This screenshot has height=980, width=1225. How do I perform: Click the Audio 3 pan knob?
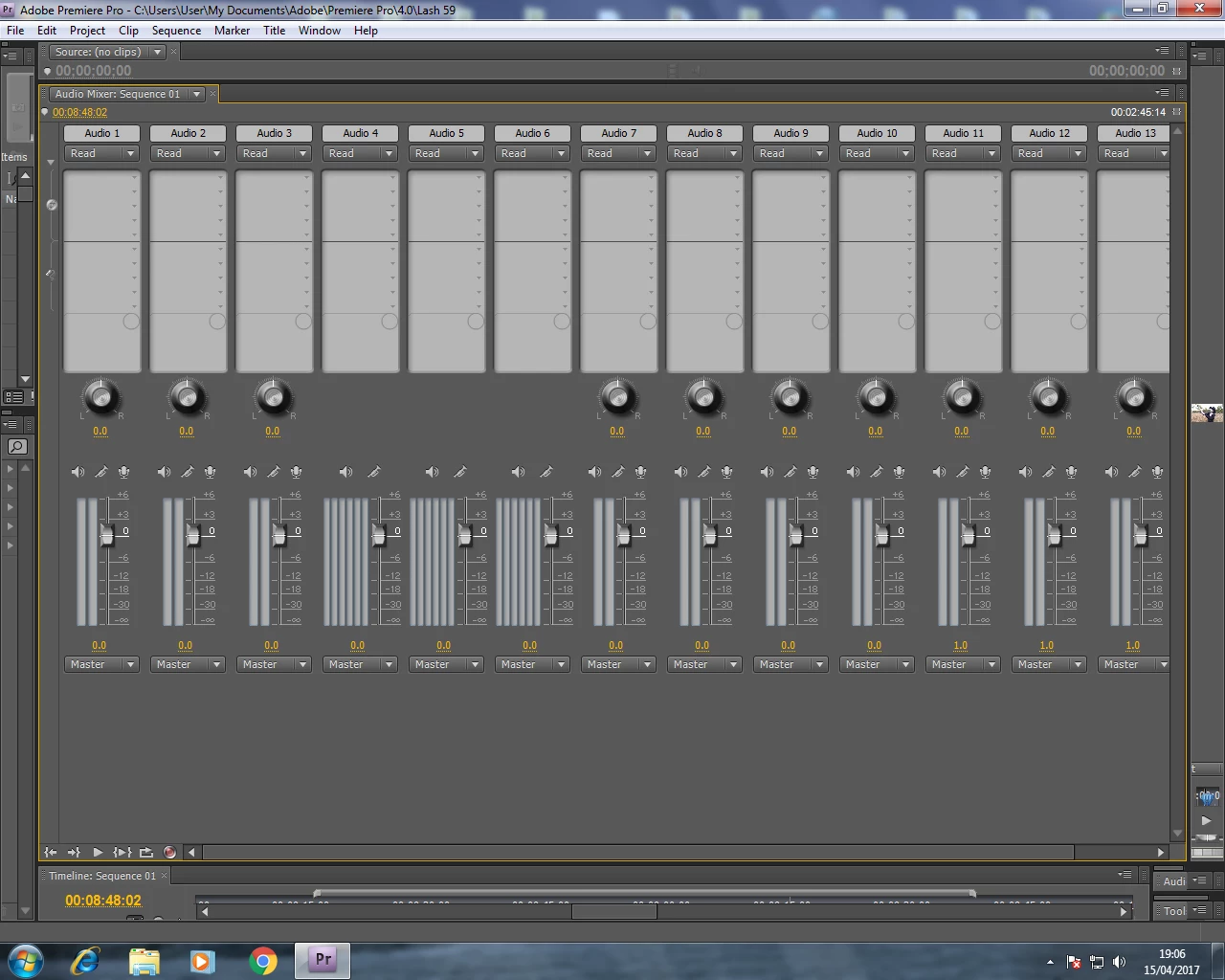click(x=274, y=396)
